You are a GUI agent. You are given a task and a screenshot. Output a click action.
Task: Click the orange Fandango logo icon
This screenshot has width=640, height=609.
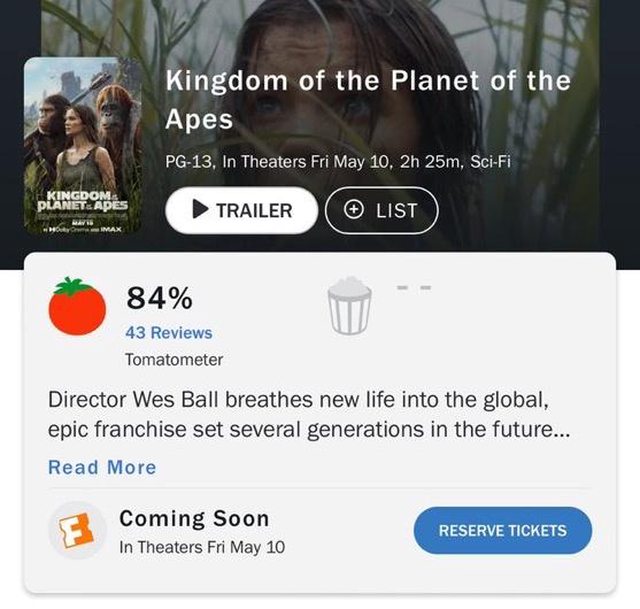click(x=77, y=531)
